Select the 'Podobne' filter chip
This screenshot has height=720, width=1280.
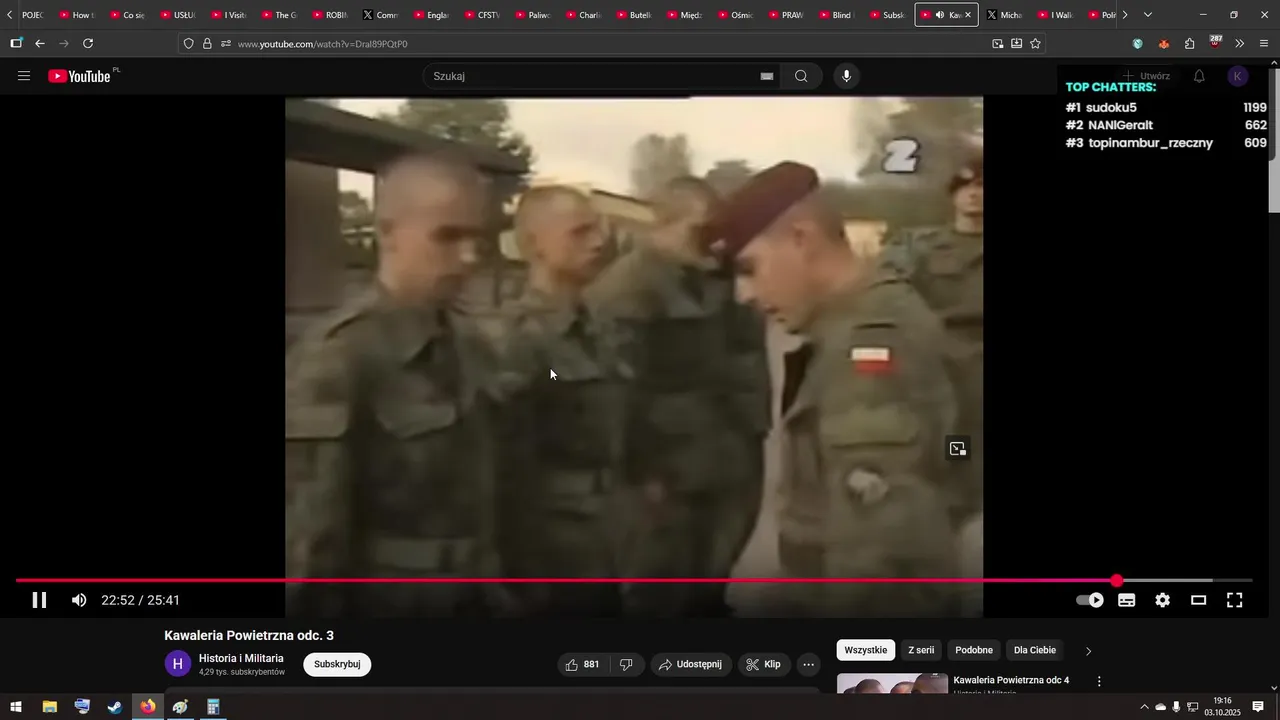point(974,650)
